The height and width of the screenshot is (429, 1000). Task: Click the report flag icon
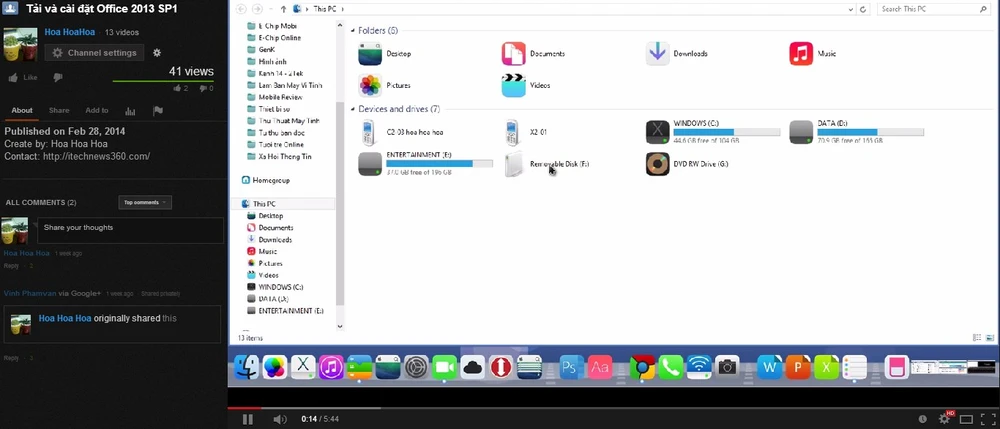pos(158,111)
